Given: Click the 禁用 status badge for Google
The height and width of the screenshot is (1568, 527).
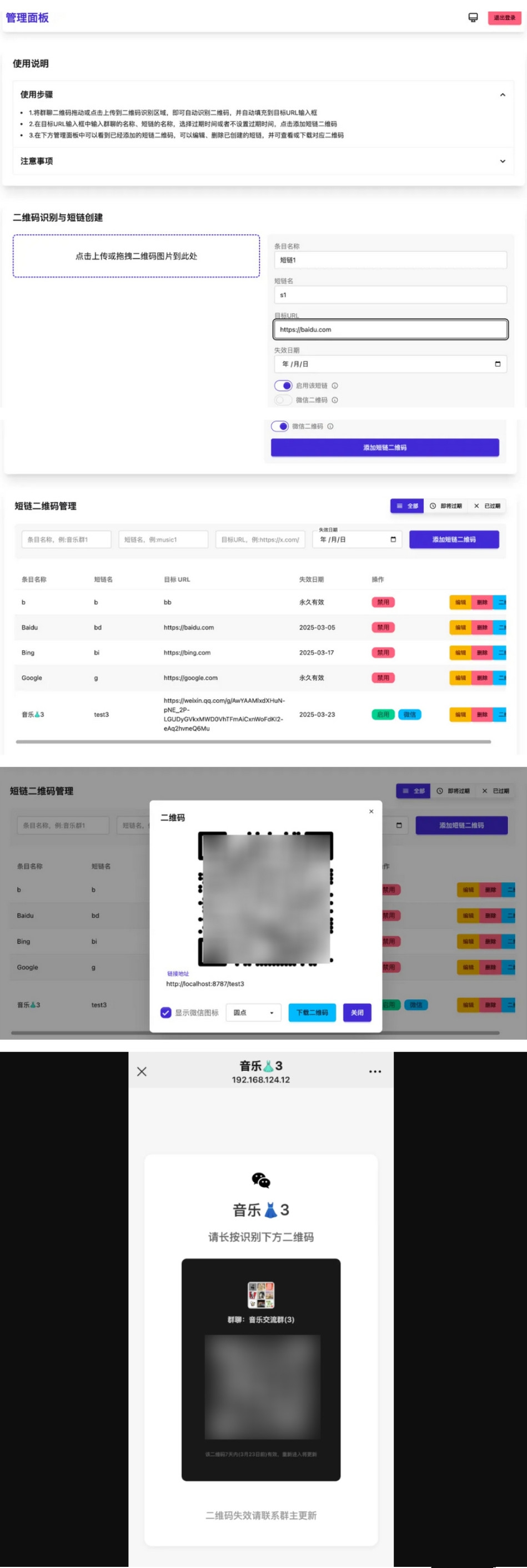Looking at the screenshot, I should [383, 677].
